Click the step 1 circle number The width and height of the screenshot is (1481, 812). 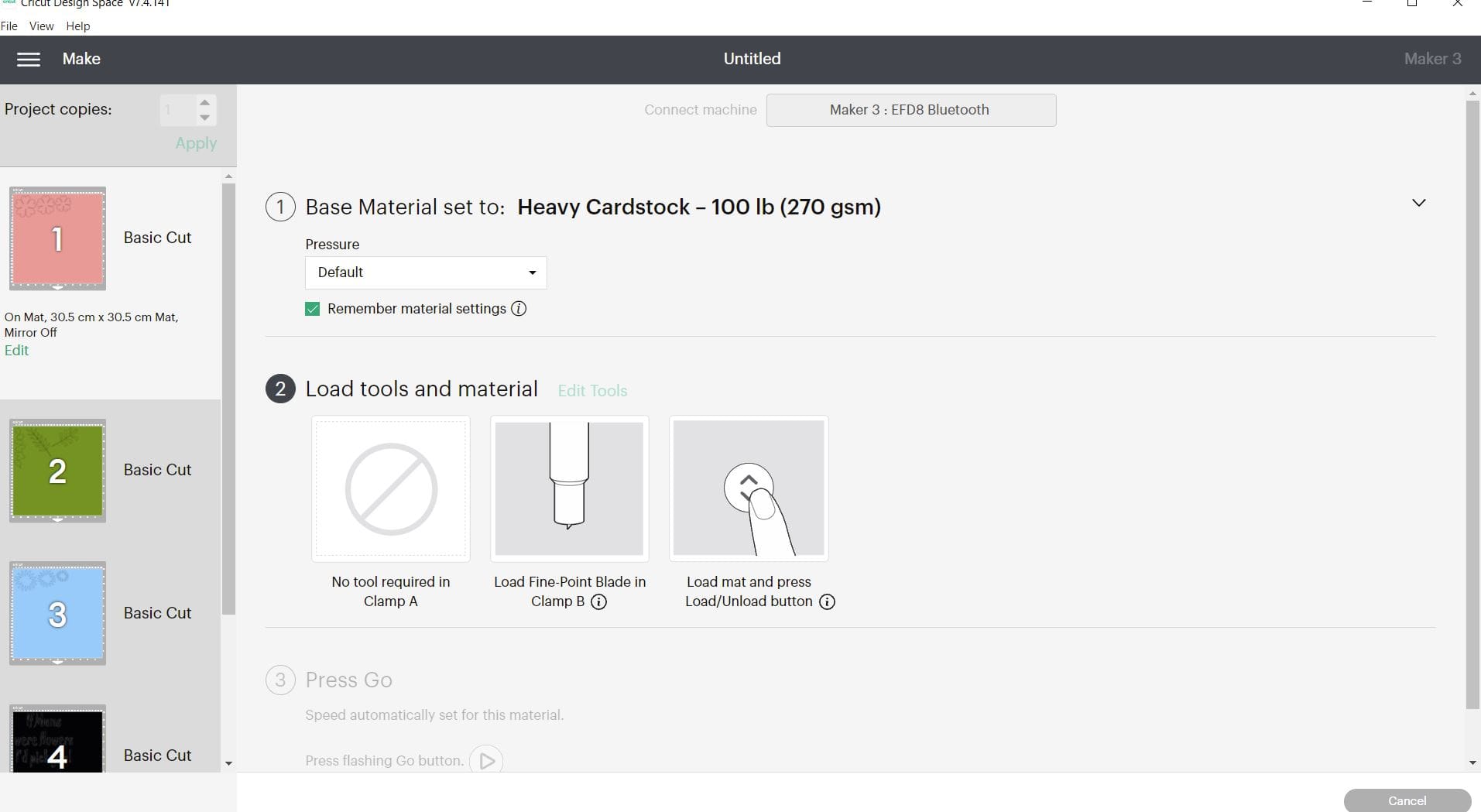280,207
